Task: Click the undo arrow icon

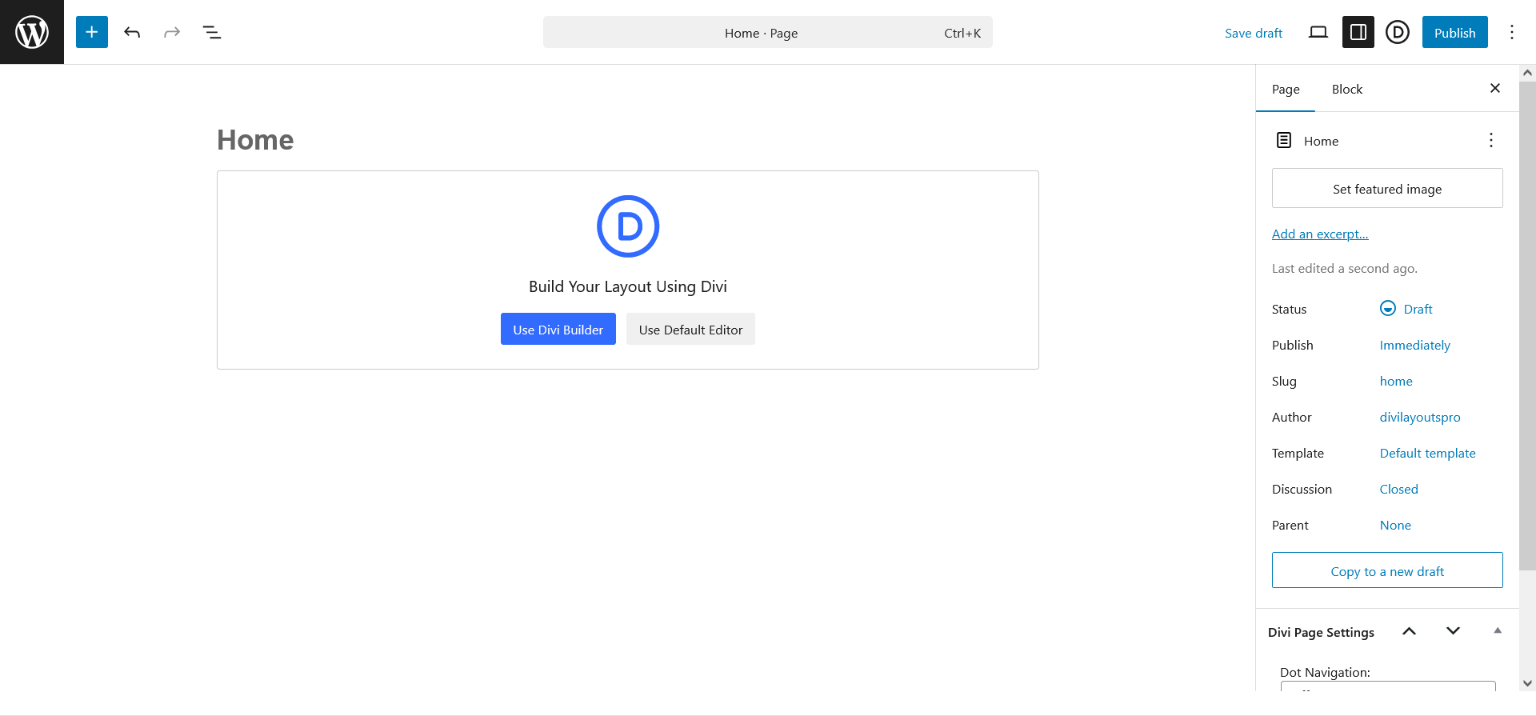Action: pyautogui.click(x=132, y=32)
